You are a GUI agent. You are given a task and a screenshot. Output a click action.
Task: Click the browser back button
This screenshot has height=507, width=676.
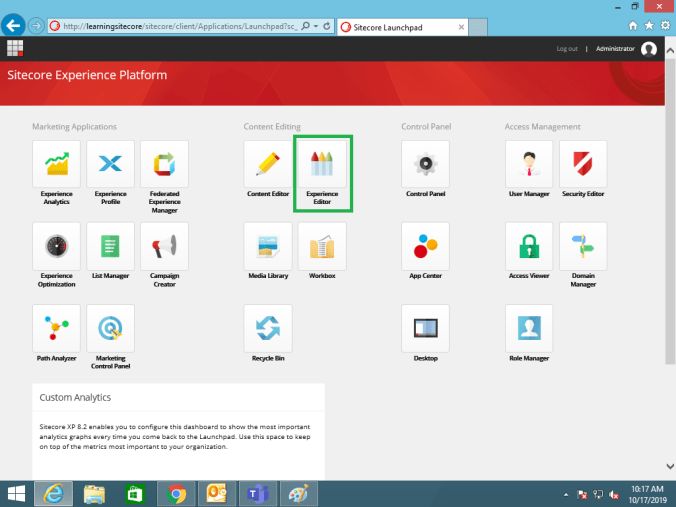click(14, 25)
